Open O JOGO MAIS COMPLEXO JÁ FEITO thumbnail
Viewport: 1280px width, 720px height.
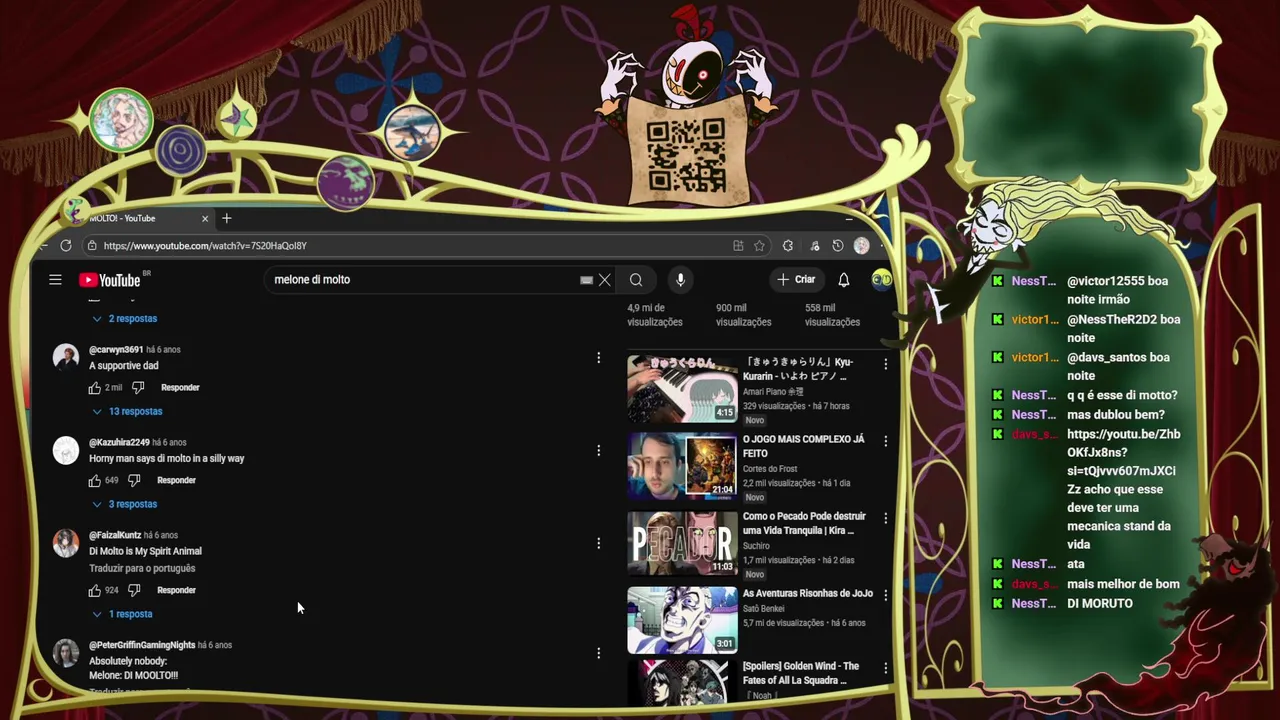tap(682, 465)
